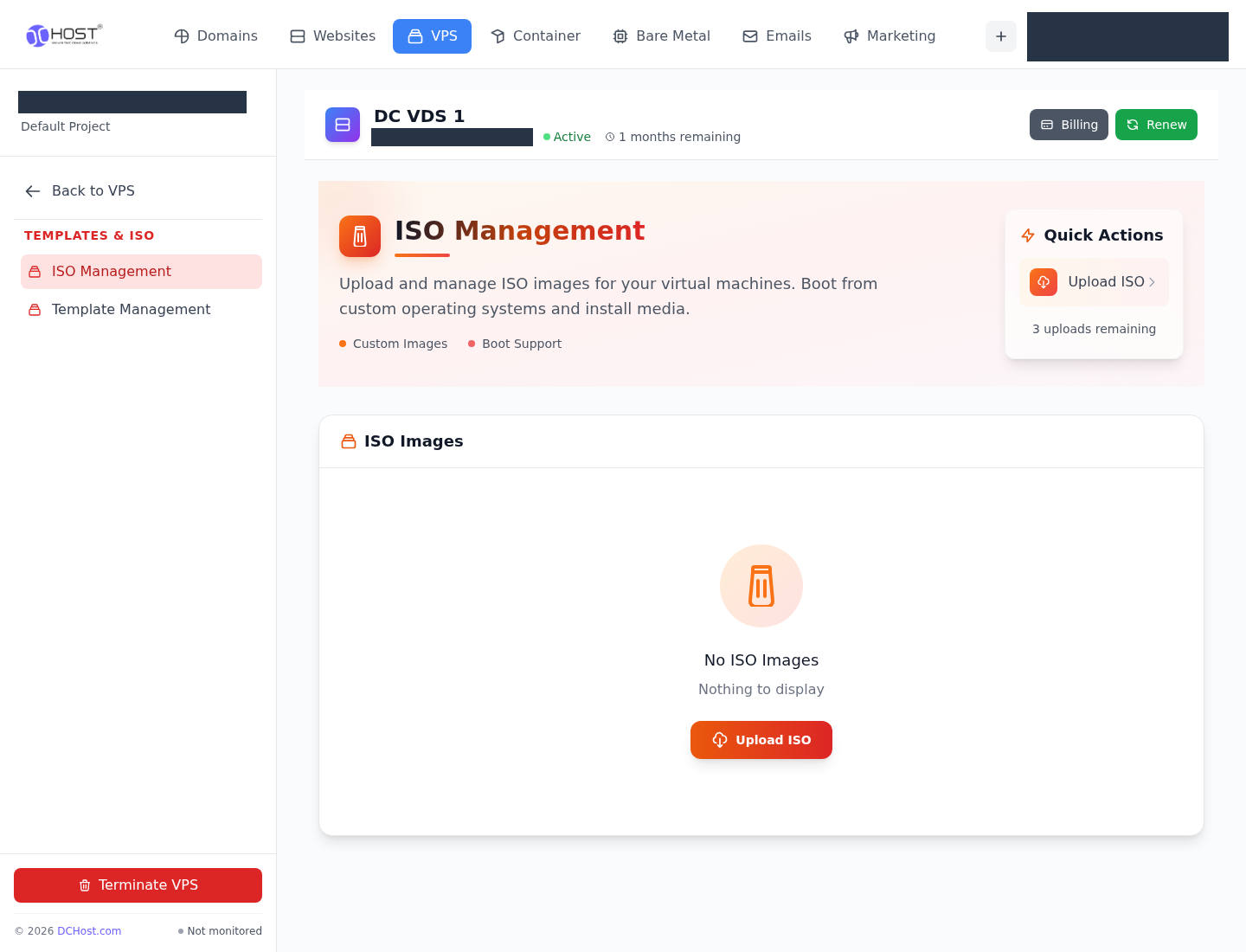The width and height of the screenshot is (1246, 952).
Task: Open the DCHost.com footer link
Action: point(89,931)
